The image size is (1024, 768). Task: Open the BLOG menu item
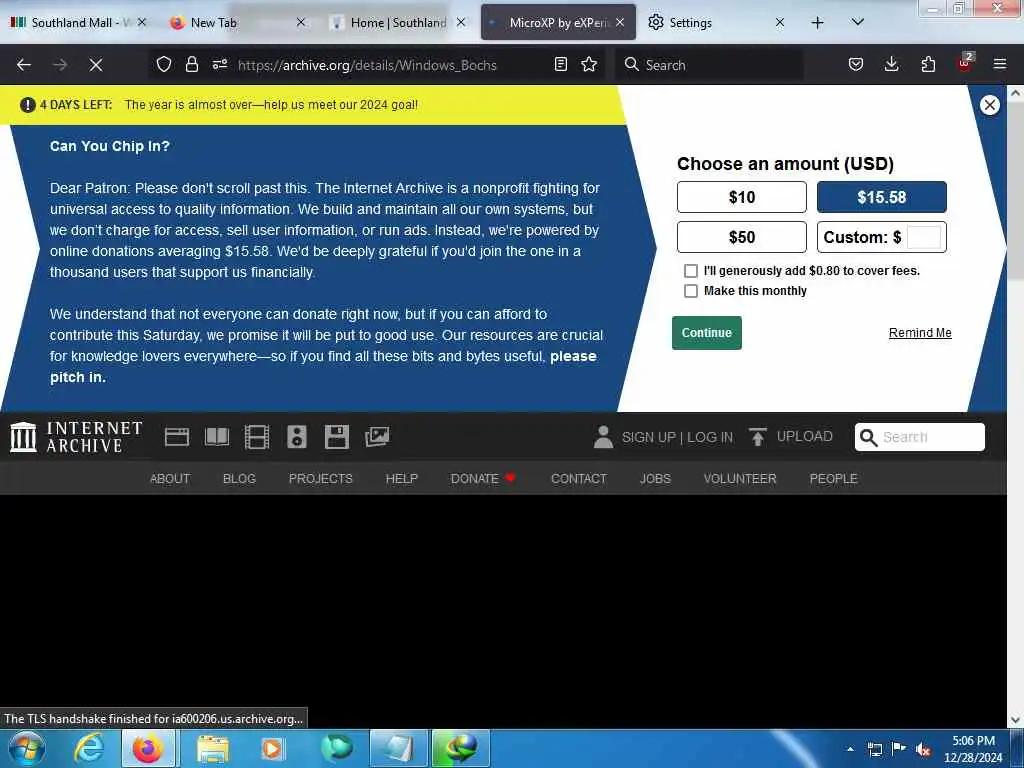coord(240,479)
